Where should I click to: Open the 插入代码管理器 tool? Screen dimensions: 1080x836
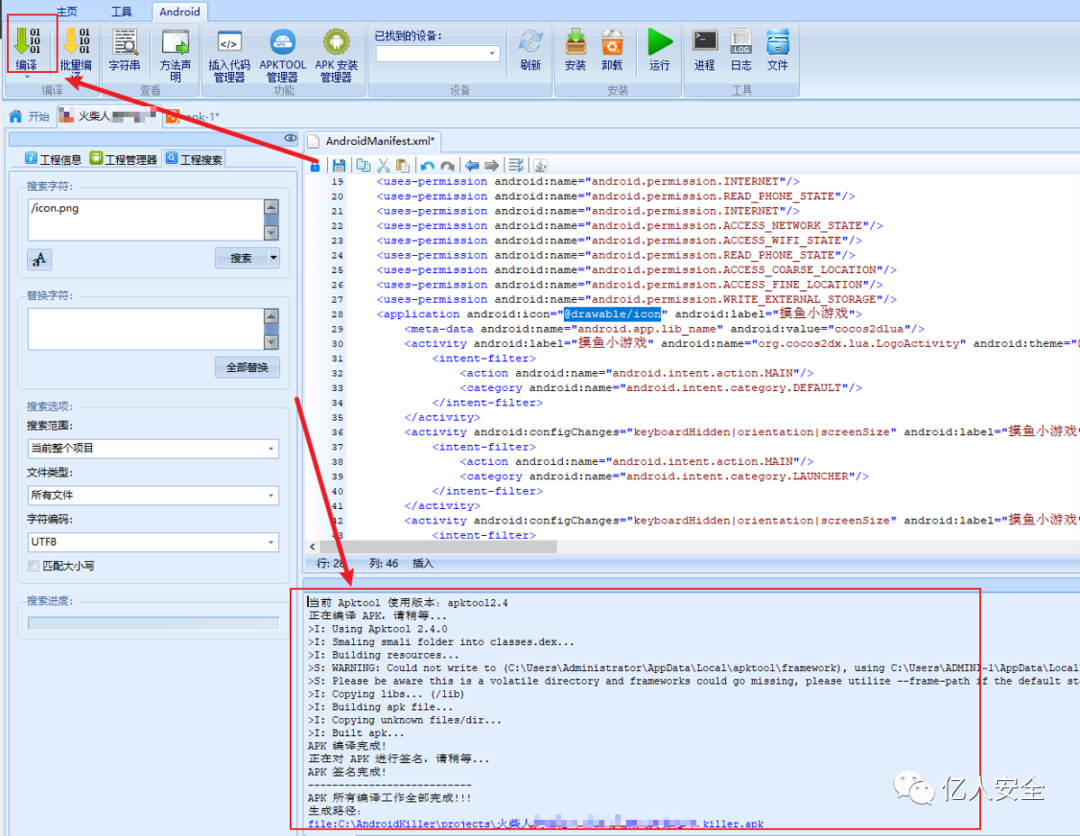(229, 55)
